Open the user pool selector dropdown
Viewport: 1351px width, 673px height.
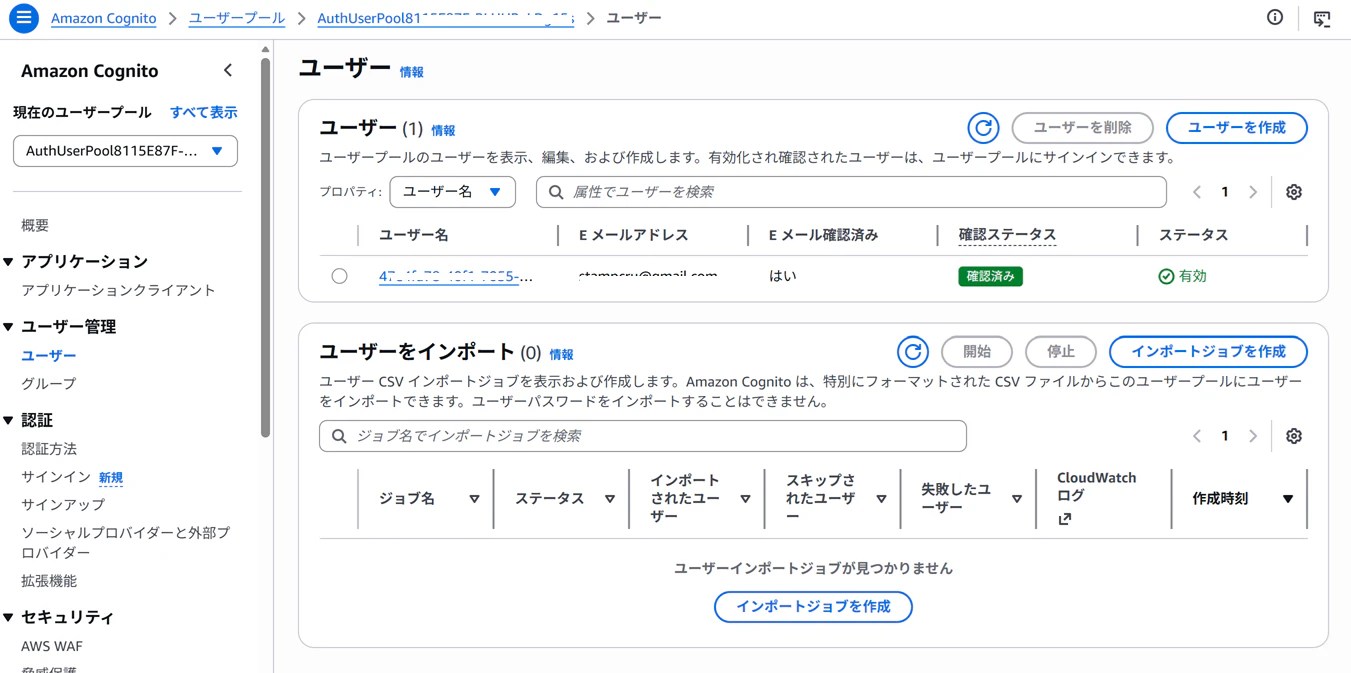point(125,151)
